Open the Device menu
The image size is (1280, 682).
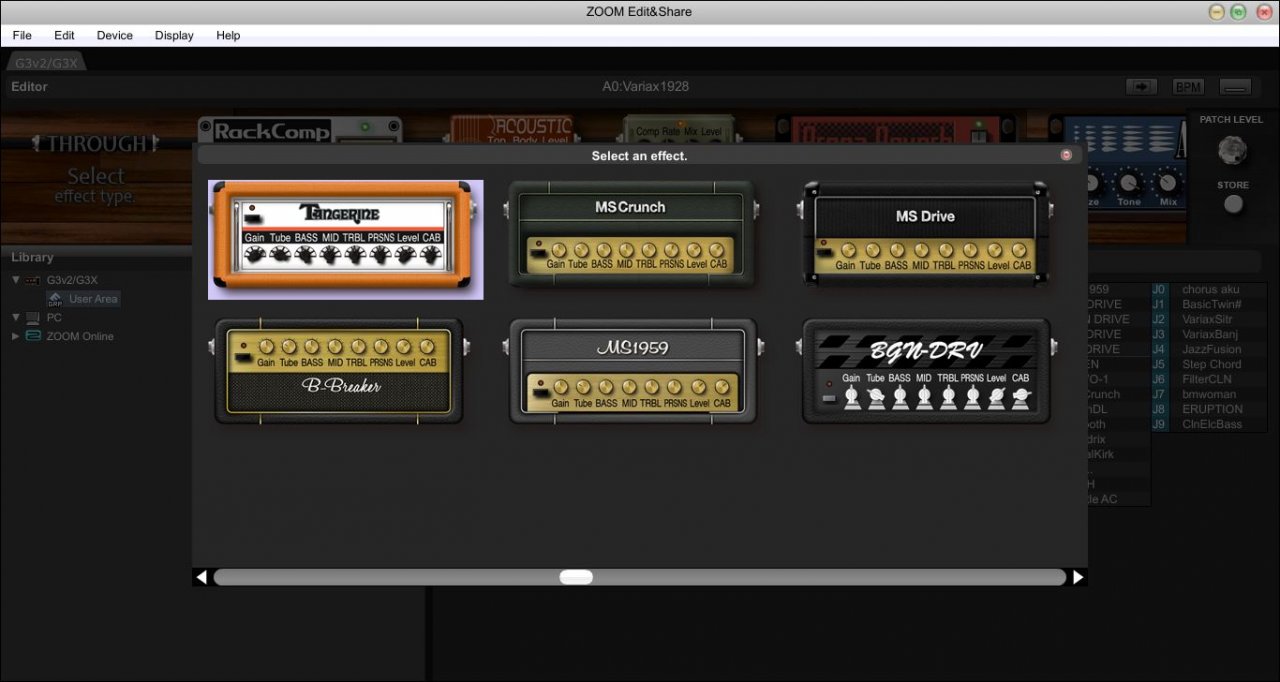[x=115, y=35]
